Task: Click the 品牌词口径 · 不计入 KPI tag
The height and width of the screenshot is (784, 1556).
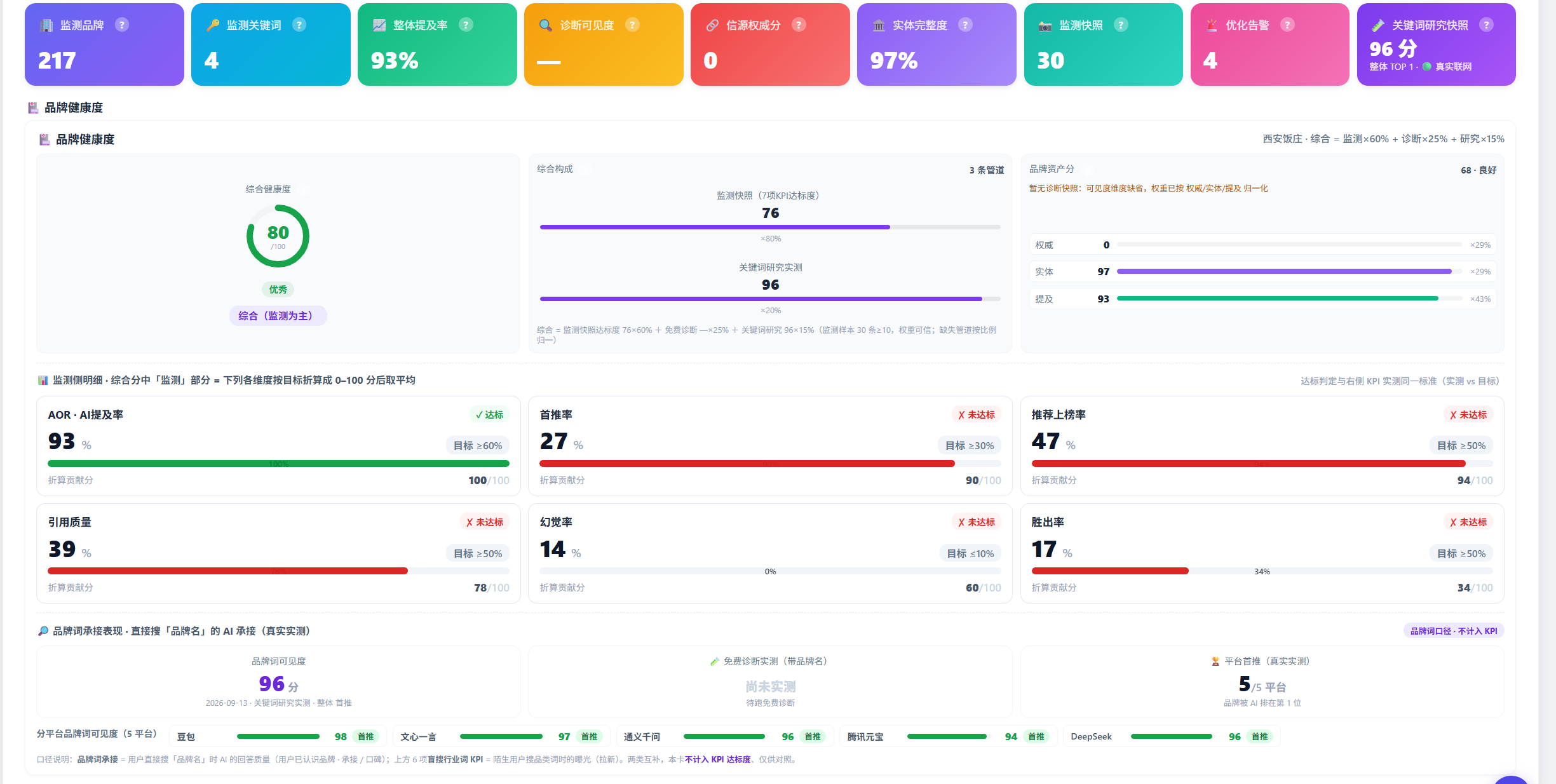Action: tap(1454, 631)
